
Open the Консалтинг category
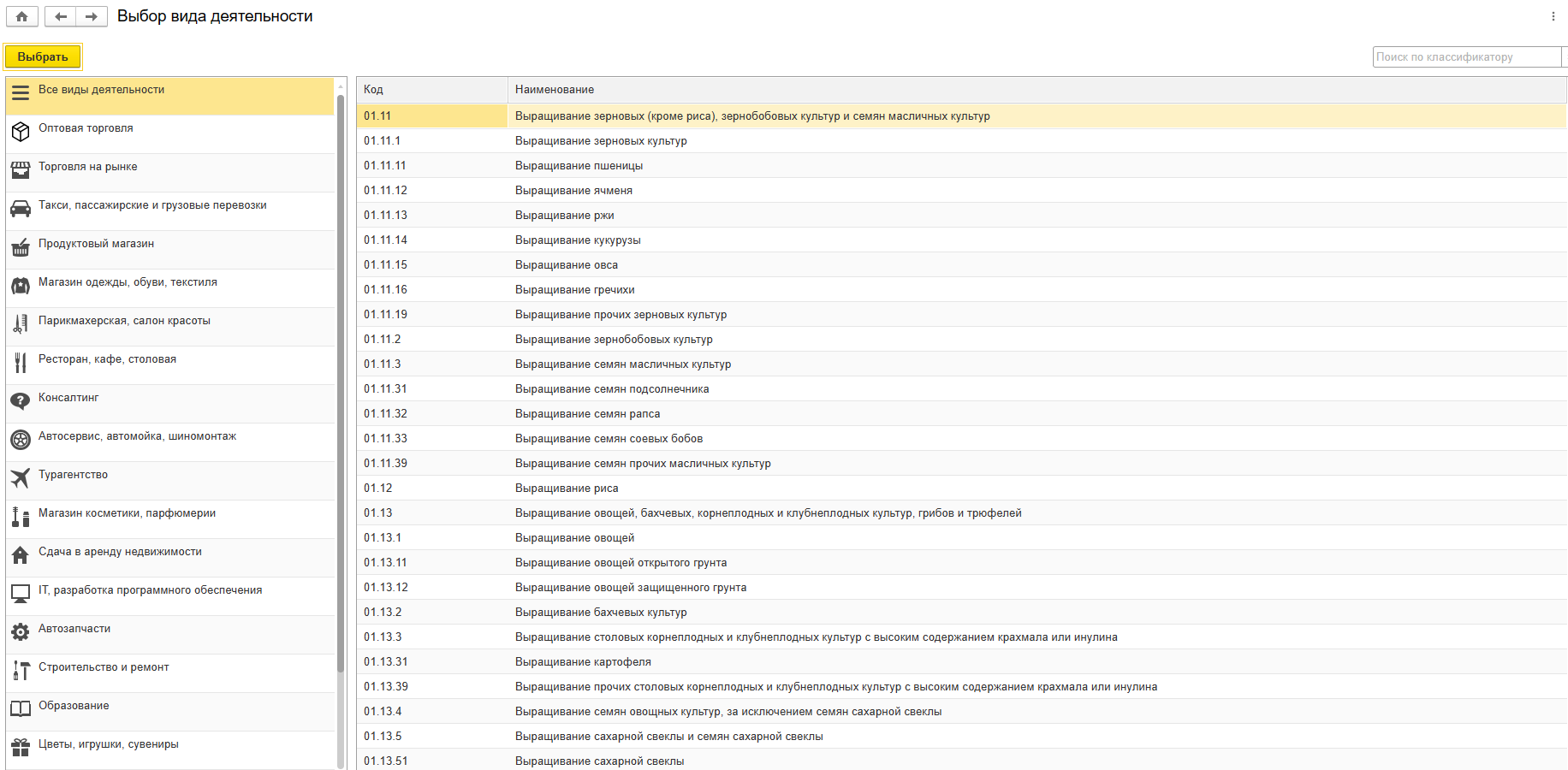68,398
